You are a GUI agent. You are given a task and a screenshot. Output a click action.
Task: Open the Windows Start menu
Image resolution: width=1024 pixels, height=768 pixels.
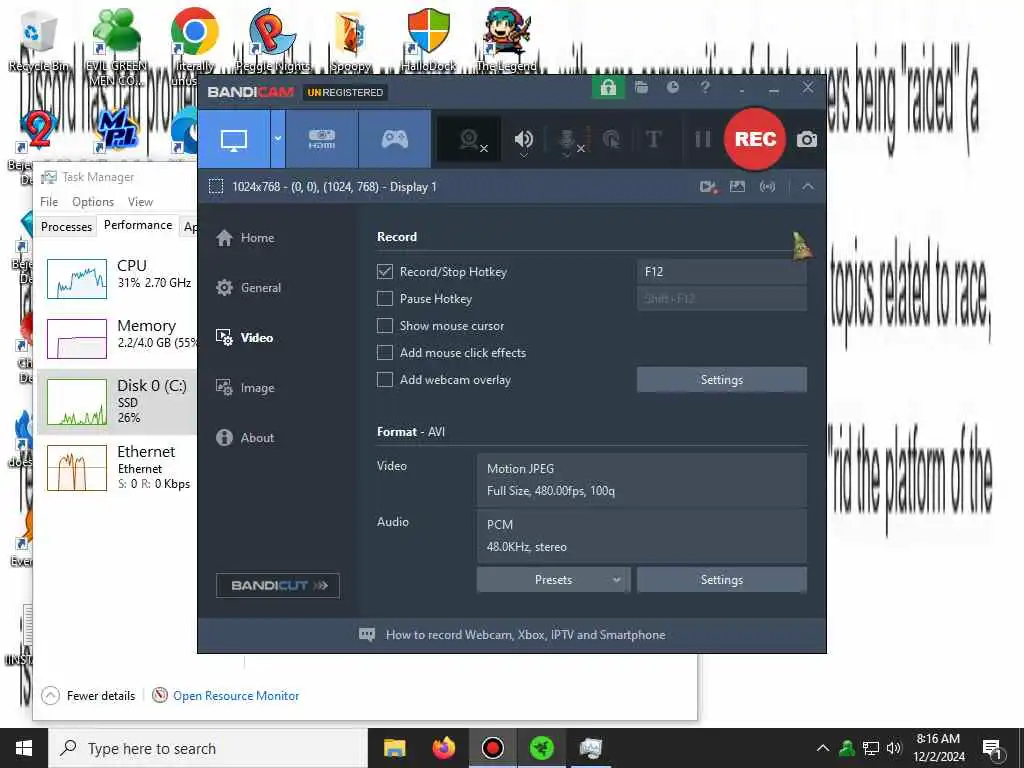[x=24, y=748]
